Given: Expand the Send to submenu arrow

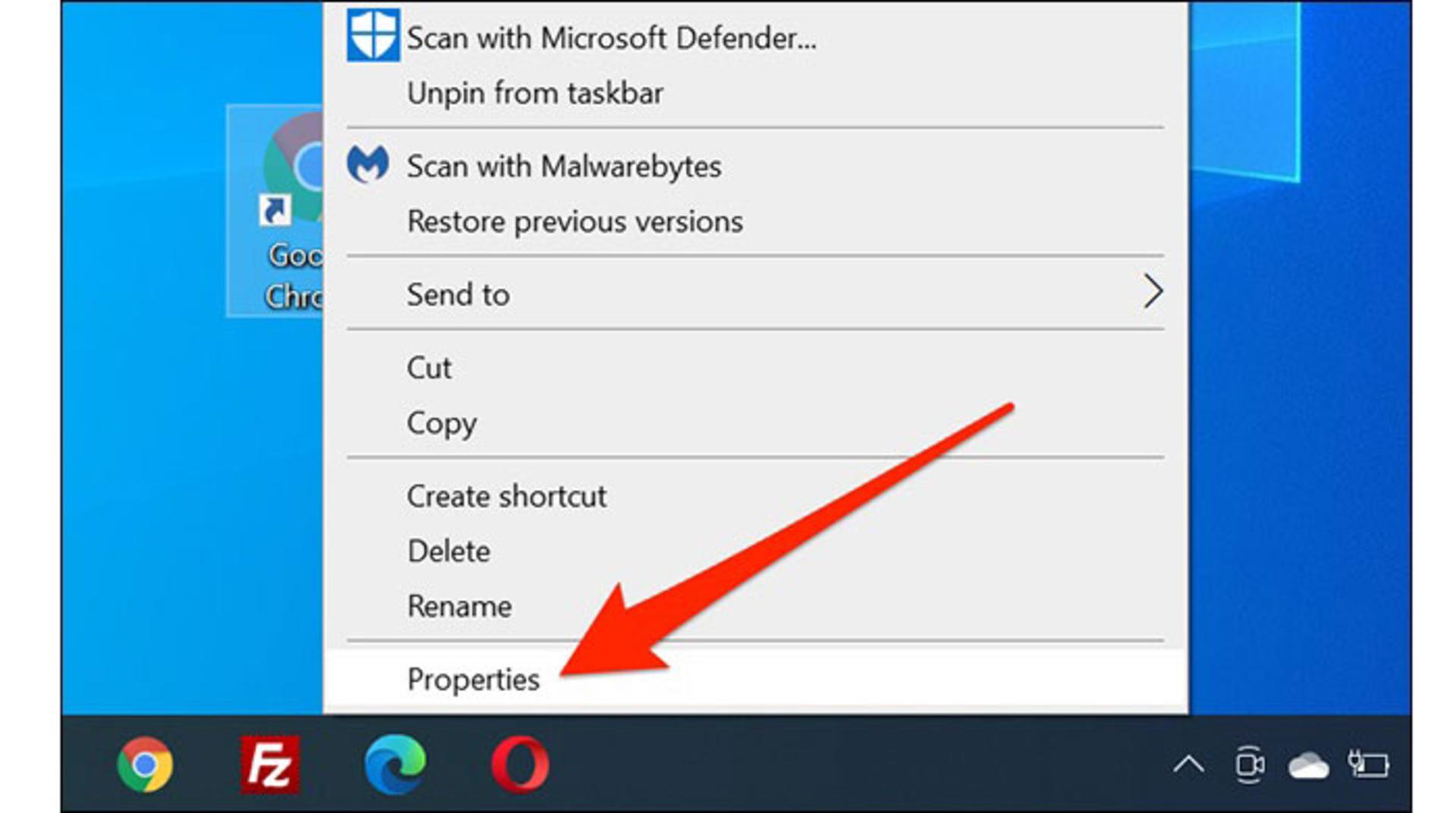Looking at the screenshot, I should tap(1152, 292).
